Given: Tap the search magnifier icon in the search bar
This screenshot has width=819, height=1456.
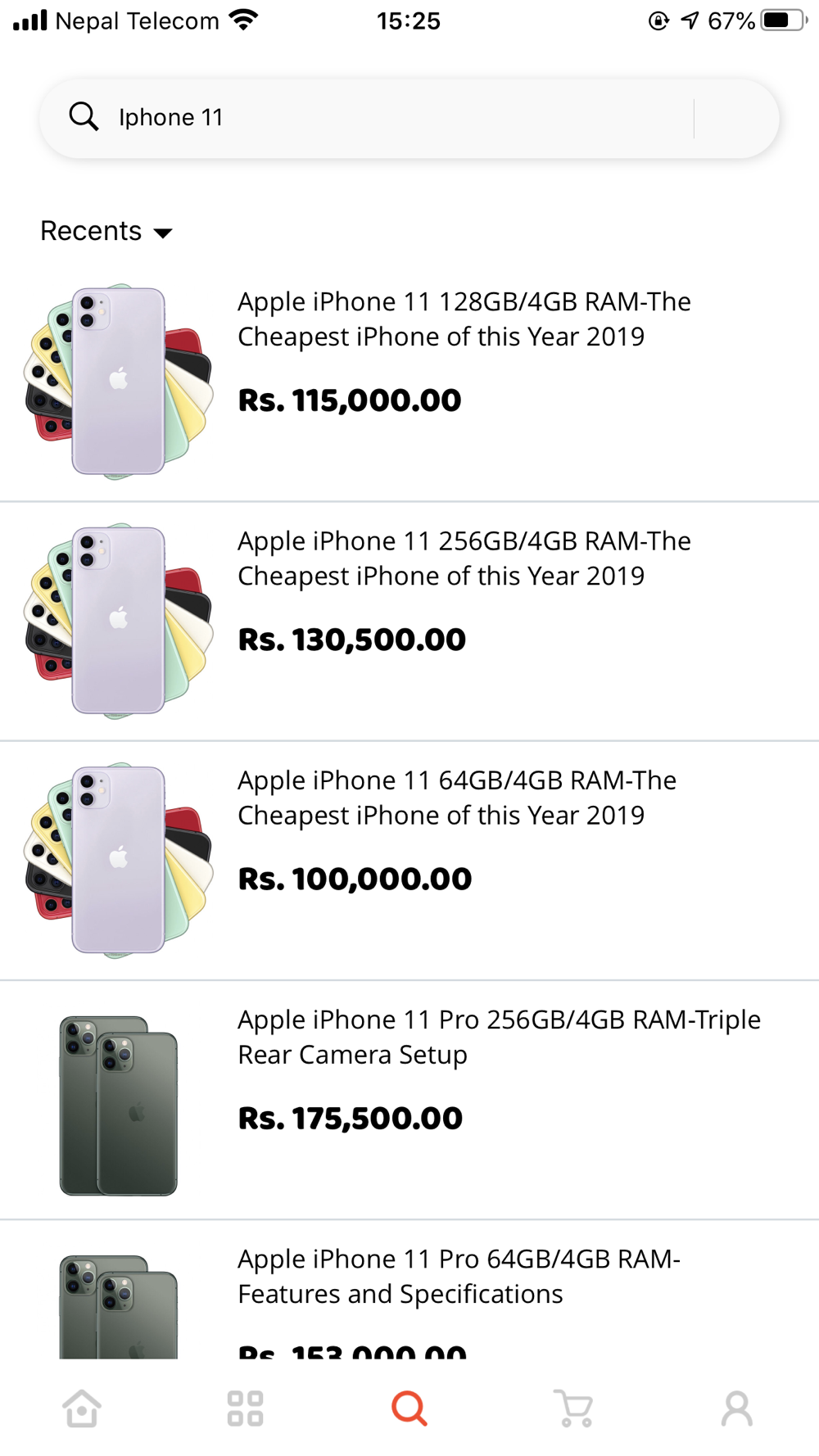Looking at the screenshot, I should point(84,117).
